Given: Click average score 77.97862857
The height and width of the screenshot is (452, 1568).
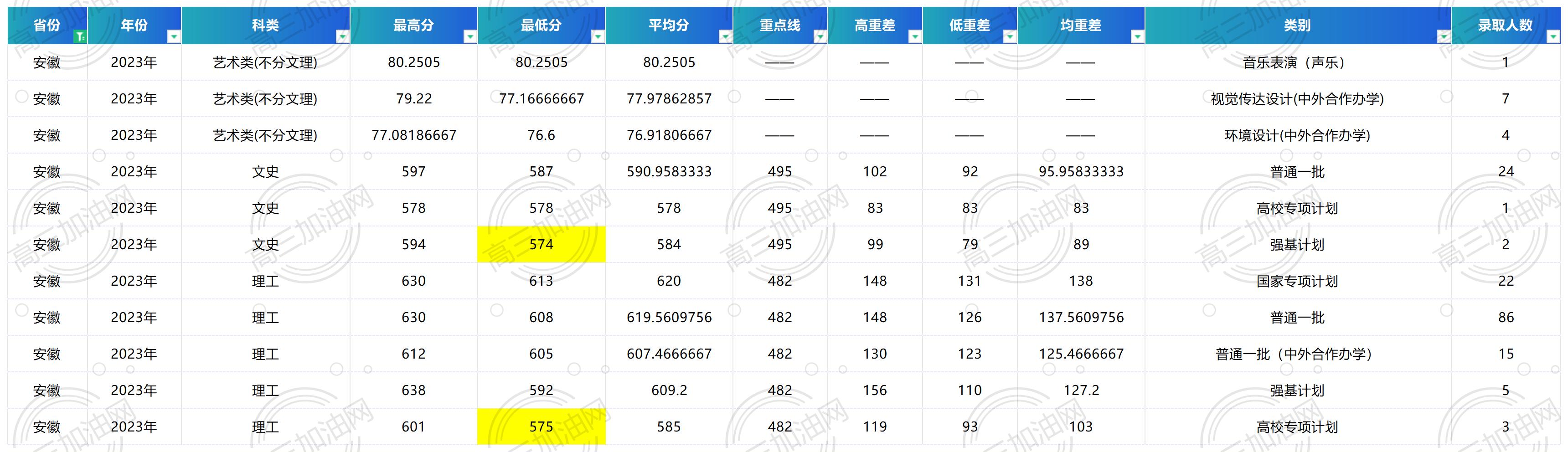Looking at the screenshot, I should pyautogui.click(x=669, y=98).
